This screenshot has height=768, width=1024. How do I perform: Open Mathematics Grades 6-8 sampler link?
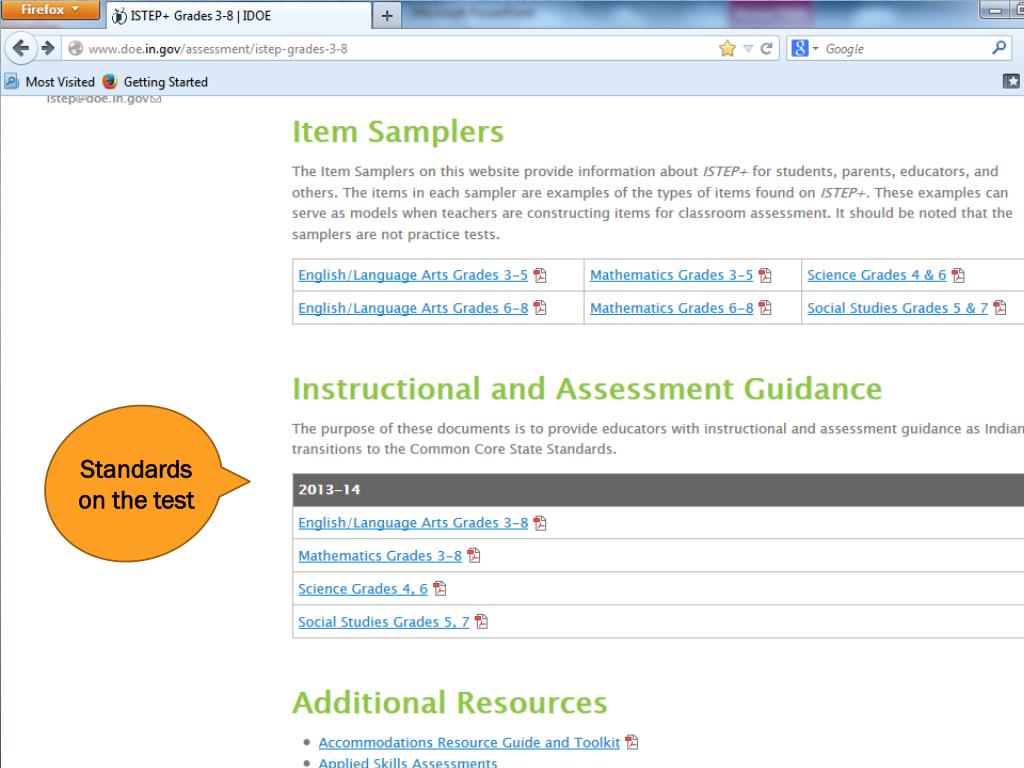click(x=671, y=308)
